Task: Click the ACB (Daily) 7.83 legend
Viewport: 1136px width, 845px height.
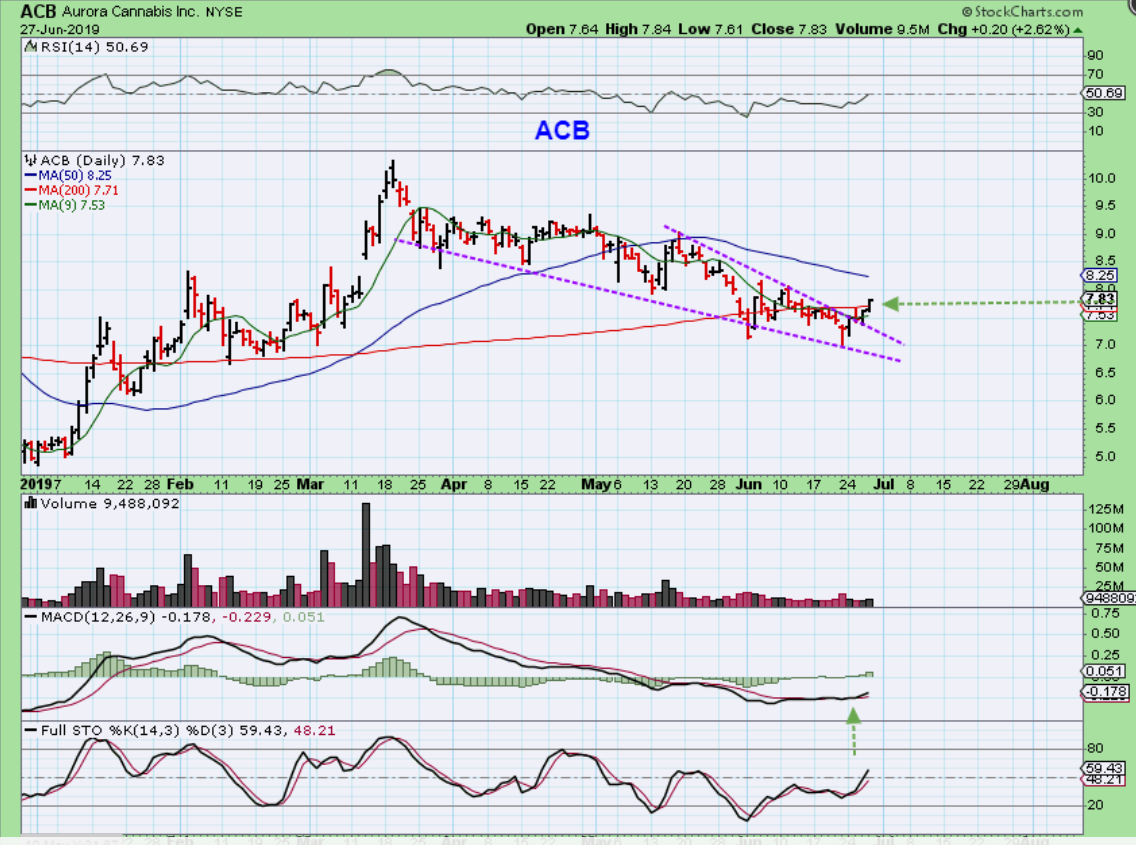Action: click(x=102, y=160)
